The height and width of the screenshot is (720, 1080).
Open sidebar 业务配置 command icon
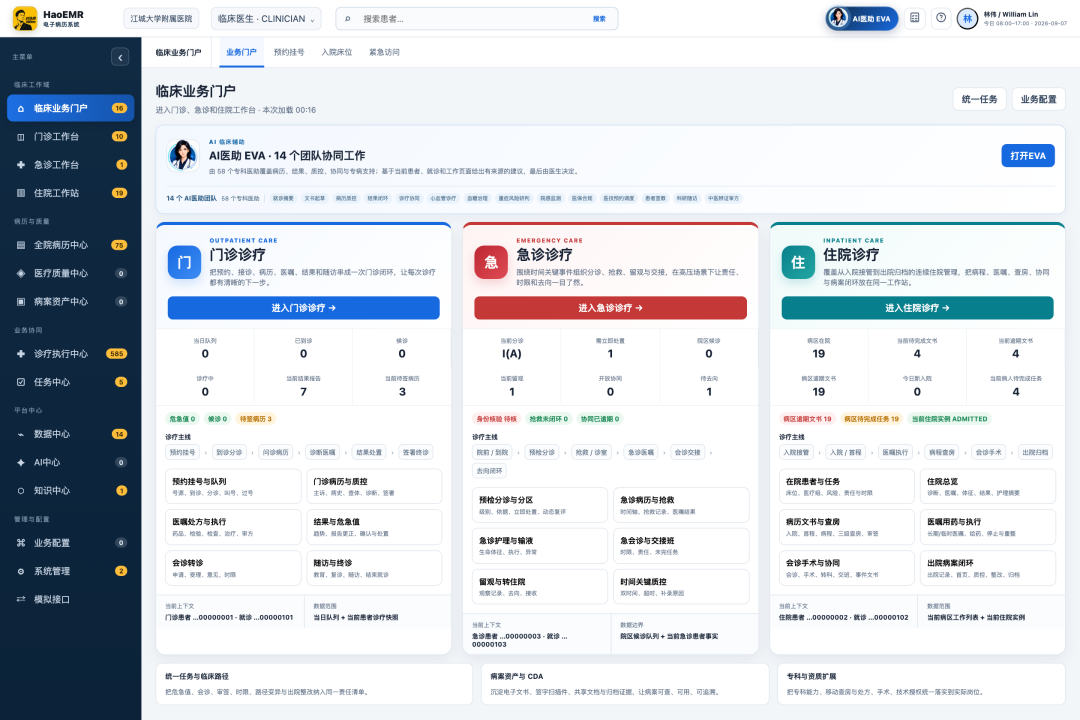[x=21, y=543]
